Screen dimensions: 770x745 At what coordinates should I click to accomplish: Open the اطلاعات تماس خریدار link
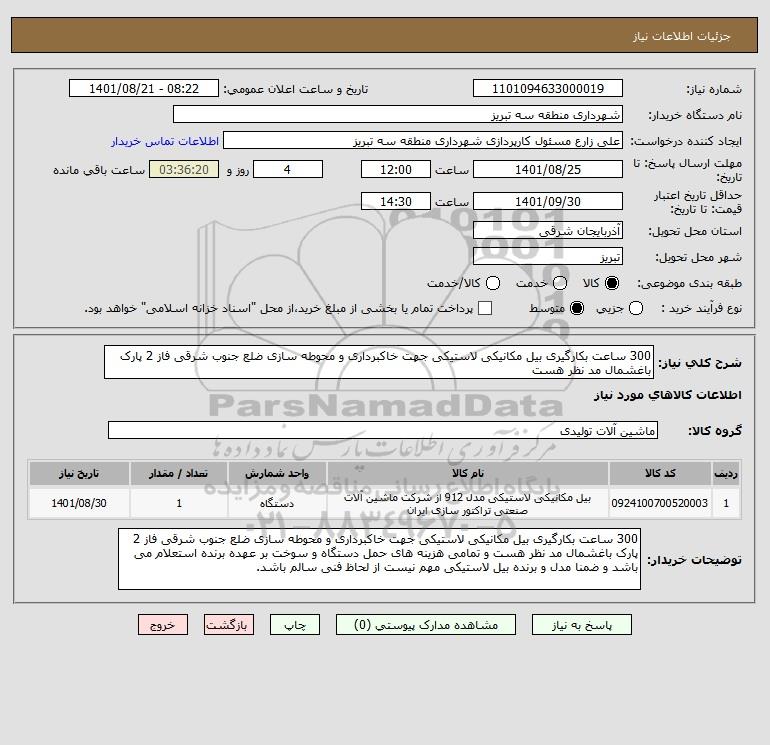(165, 141)
